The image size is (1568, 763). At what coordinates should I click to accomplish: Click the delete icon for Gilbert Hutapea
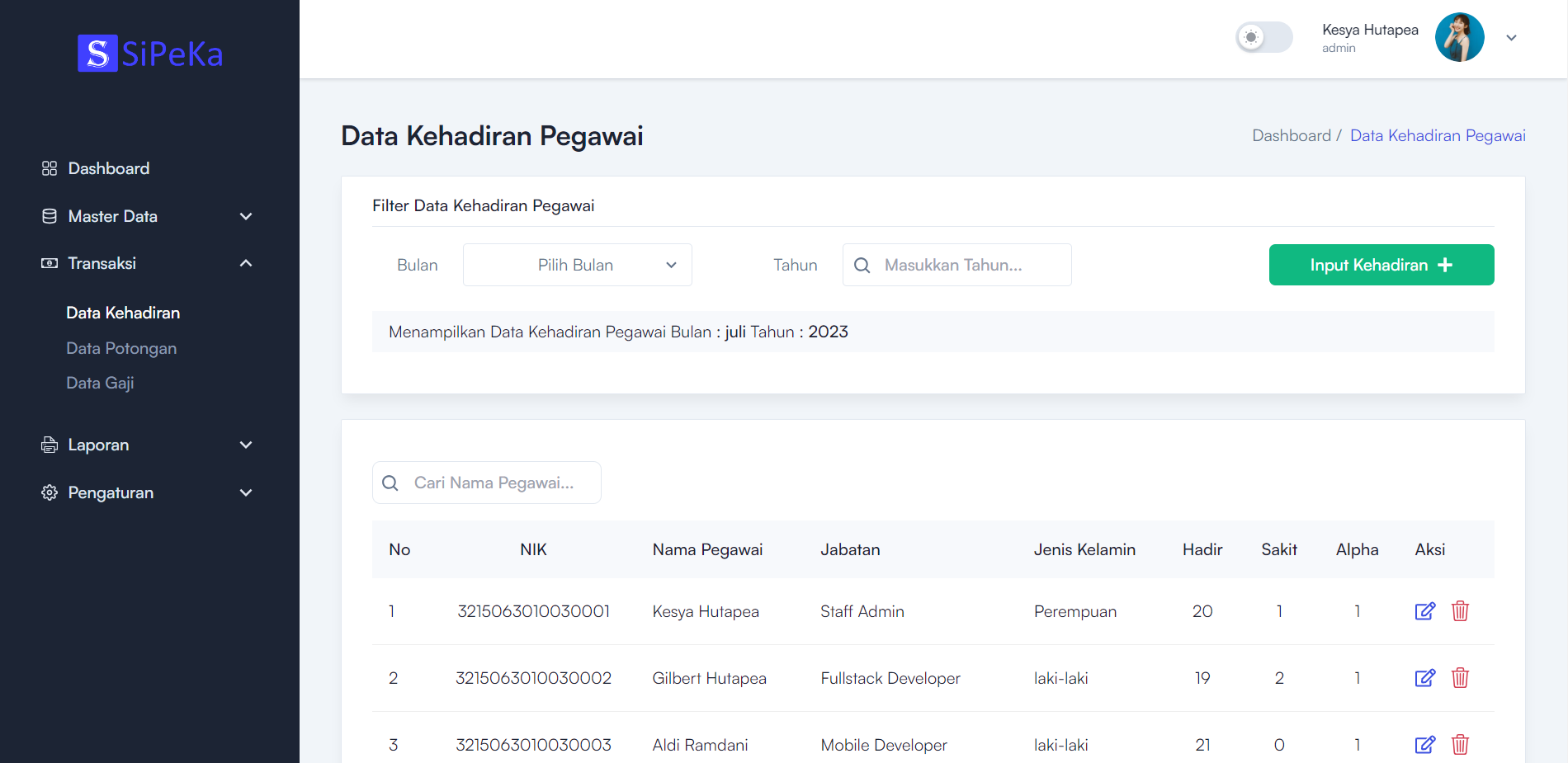pyautogui.click(x=1460, y=678)
